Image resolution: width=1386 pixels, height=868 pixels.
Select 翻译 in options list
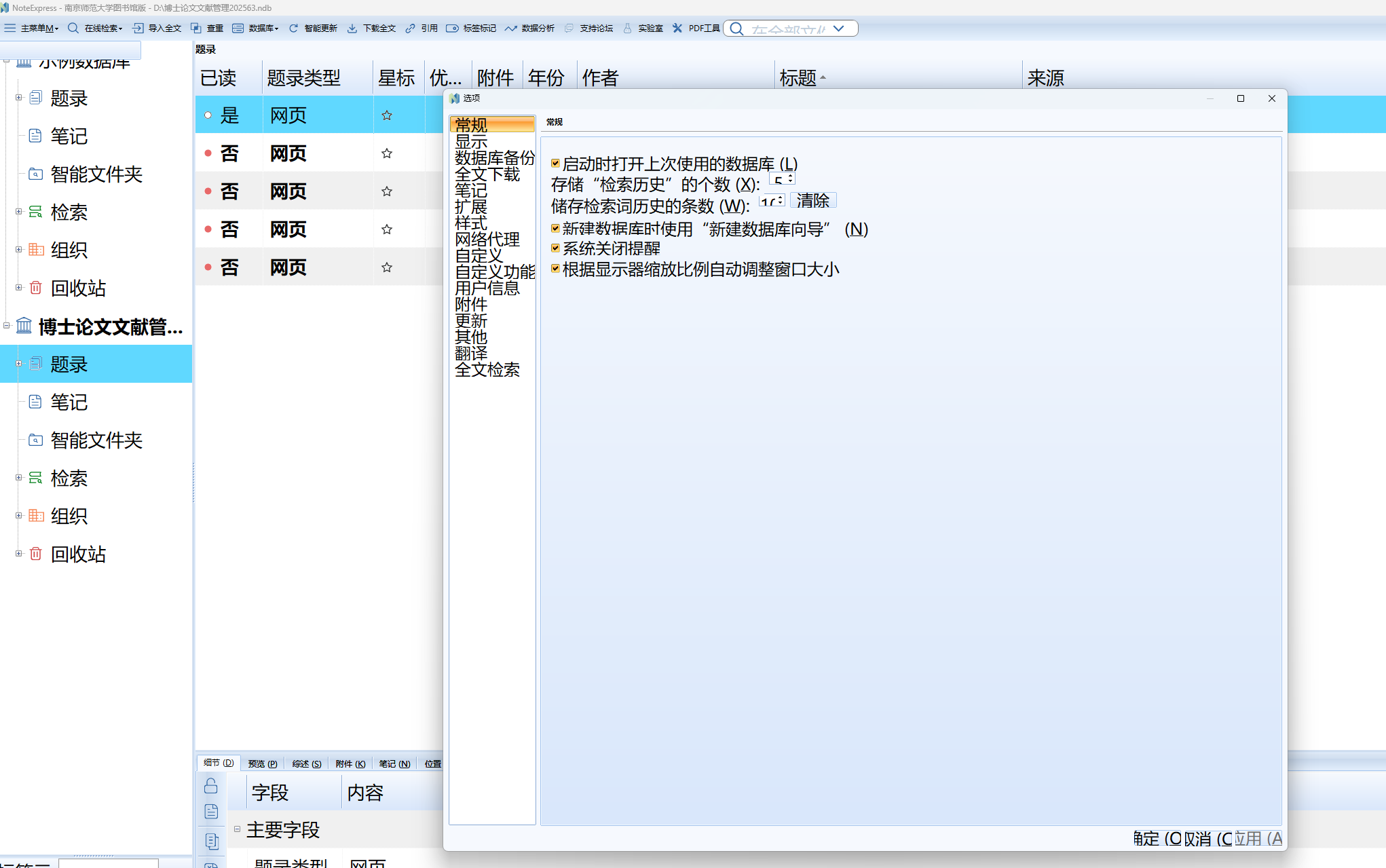coord(471,353)
